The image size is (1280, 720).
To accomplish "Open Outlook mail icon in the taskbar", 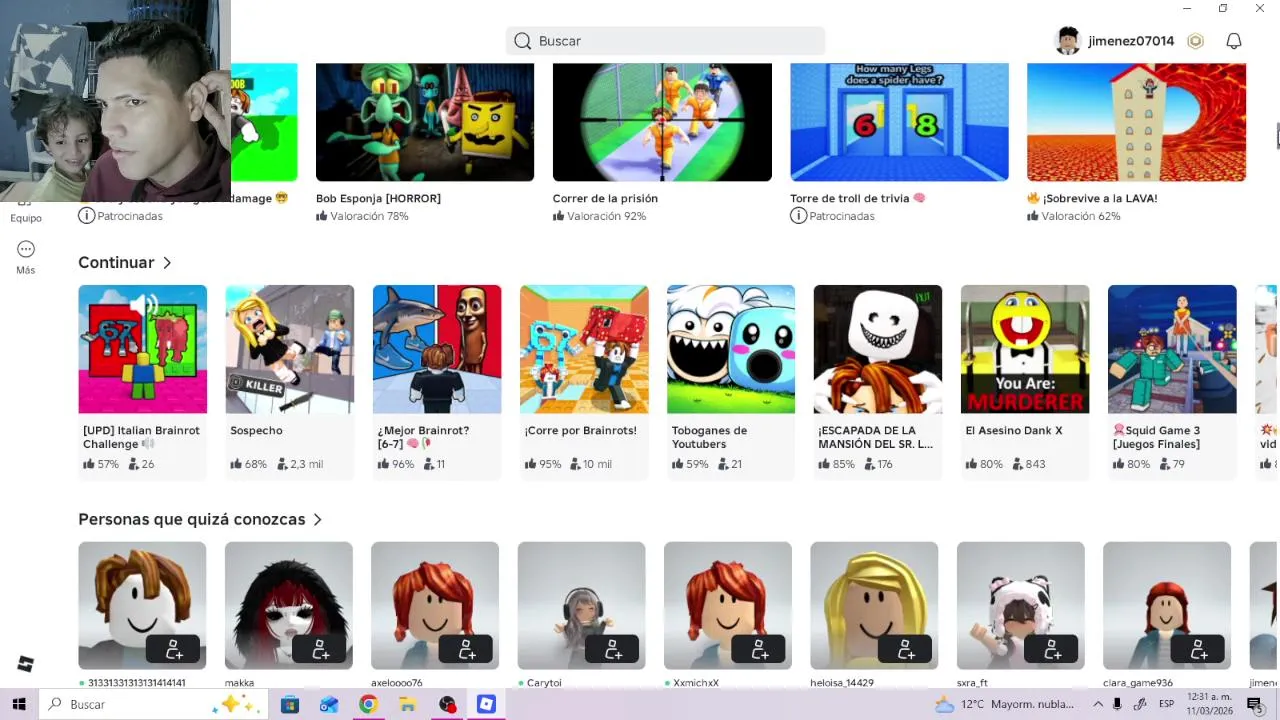I will (329, 704).
